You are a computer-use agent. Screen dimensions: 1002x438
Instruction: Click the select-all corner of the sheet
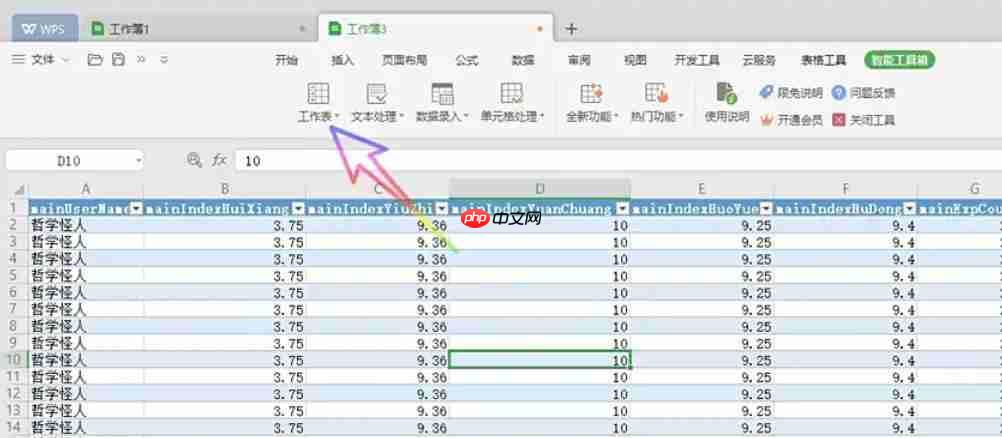19,189
